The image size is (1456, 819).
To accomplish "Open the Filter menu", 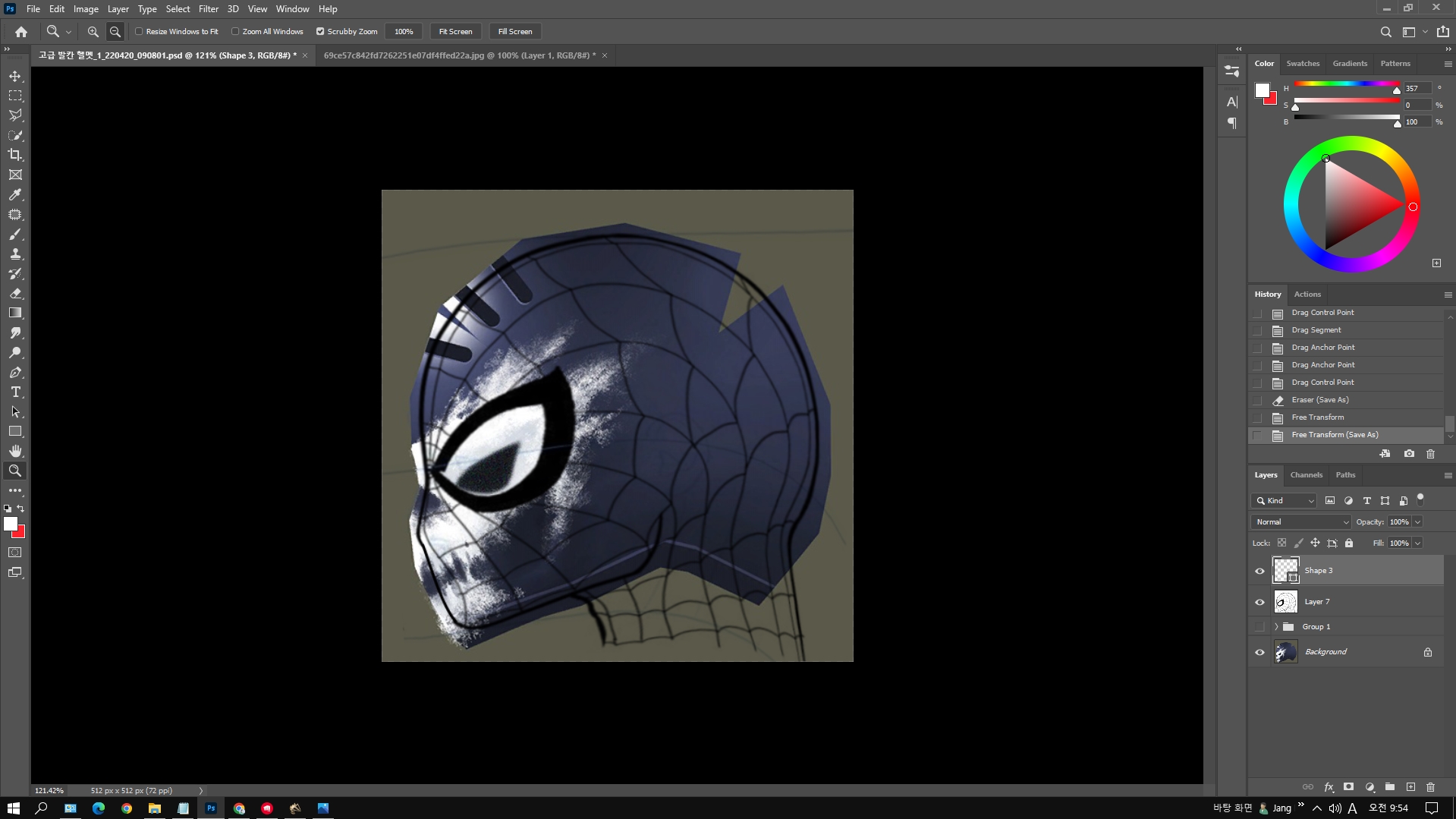I will coord(208,9).
